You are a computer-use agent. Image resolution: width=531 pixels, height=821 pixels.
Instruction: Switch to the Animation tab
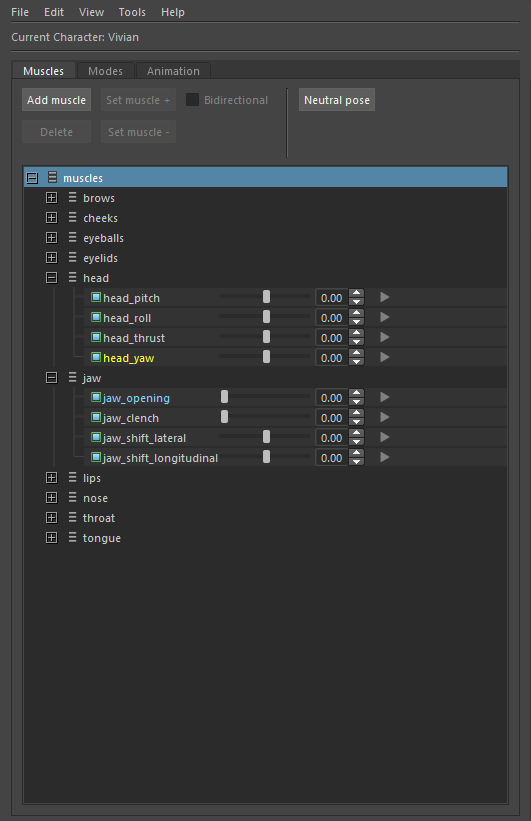[173, 71]
